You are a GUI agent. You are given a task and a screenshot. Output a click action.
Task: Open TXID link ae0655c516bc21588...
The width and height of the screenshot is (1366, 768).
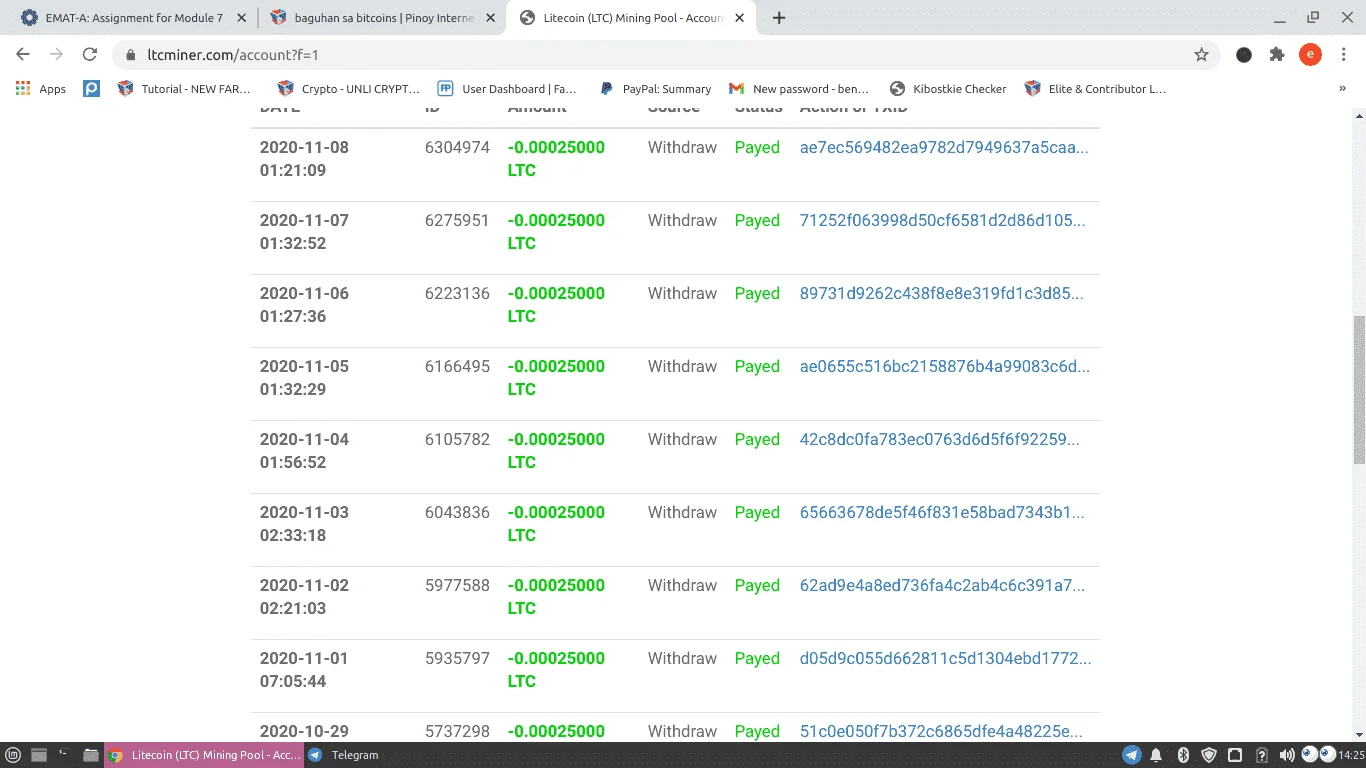pos(945,366)
